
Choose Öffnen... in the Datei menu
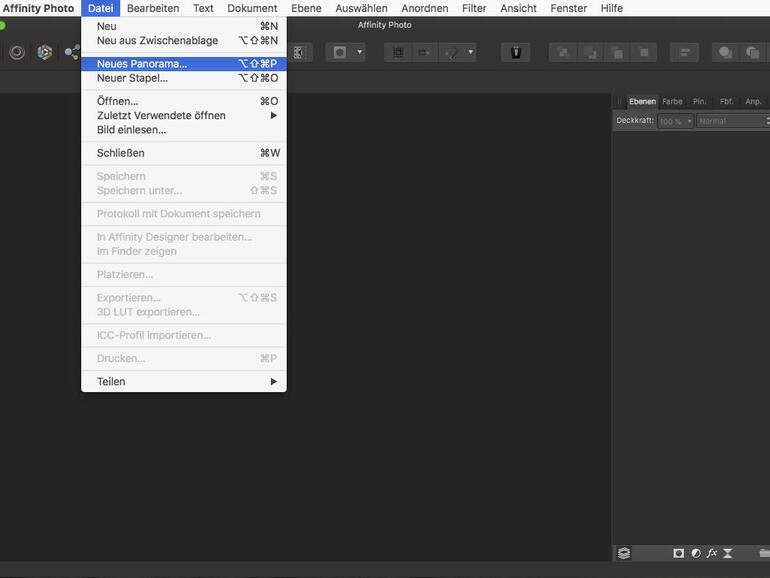pos(184,101)
